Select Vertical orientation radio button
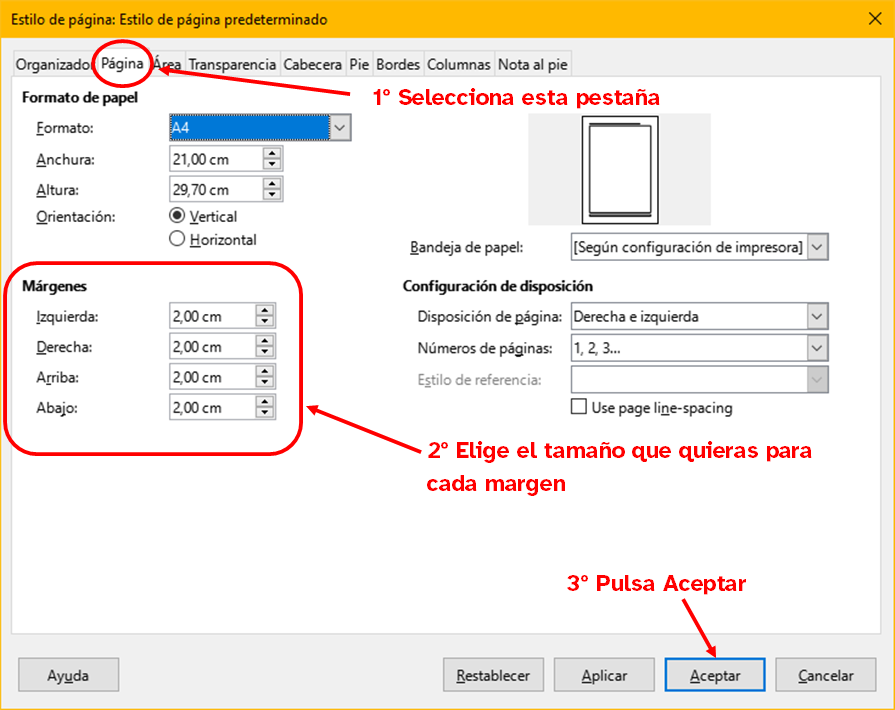 point(178,216)
